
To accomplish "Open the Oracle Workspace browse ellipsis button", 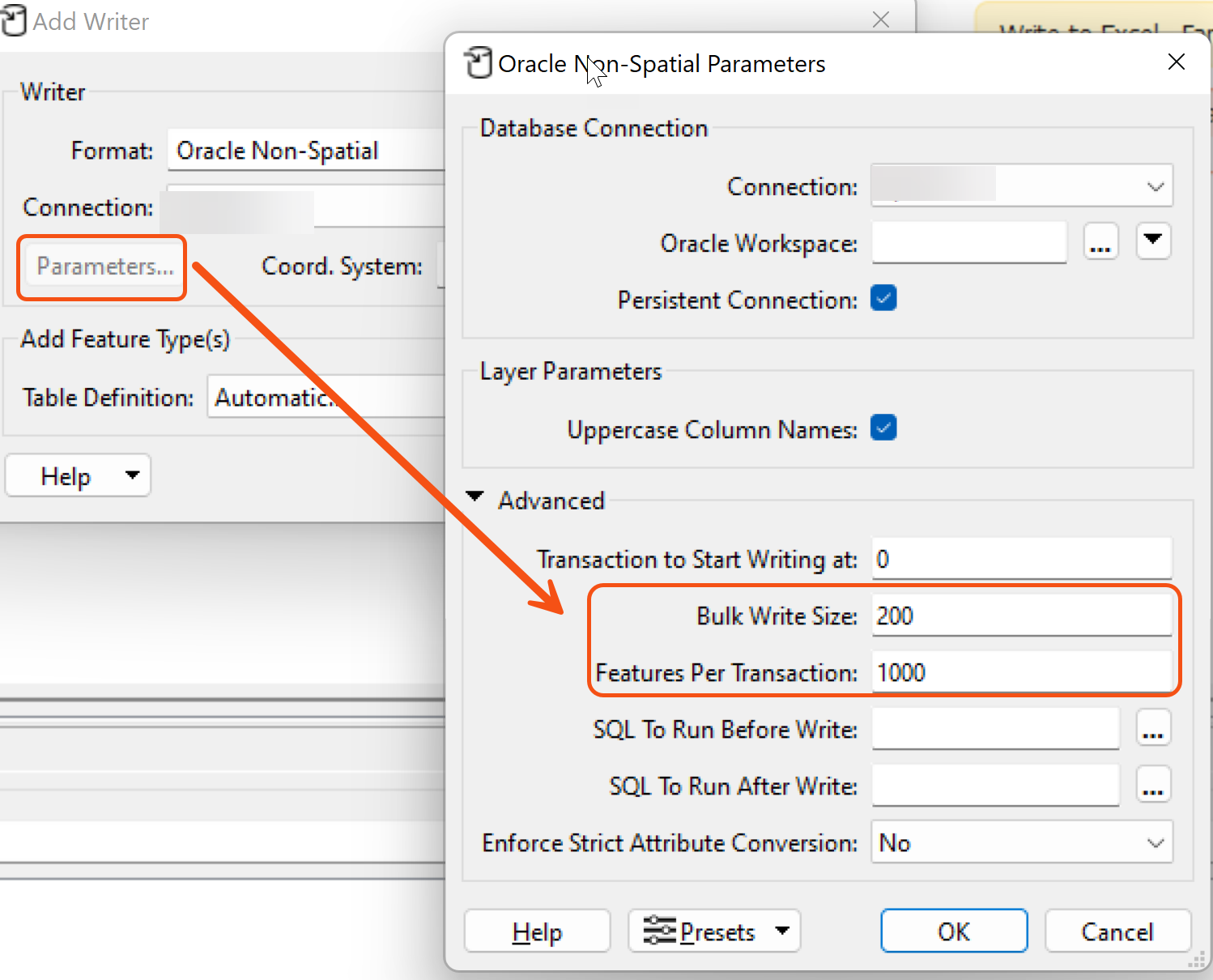I will click(x=1100, y=241).
